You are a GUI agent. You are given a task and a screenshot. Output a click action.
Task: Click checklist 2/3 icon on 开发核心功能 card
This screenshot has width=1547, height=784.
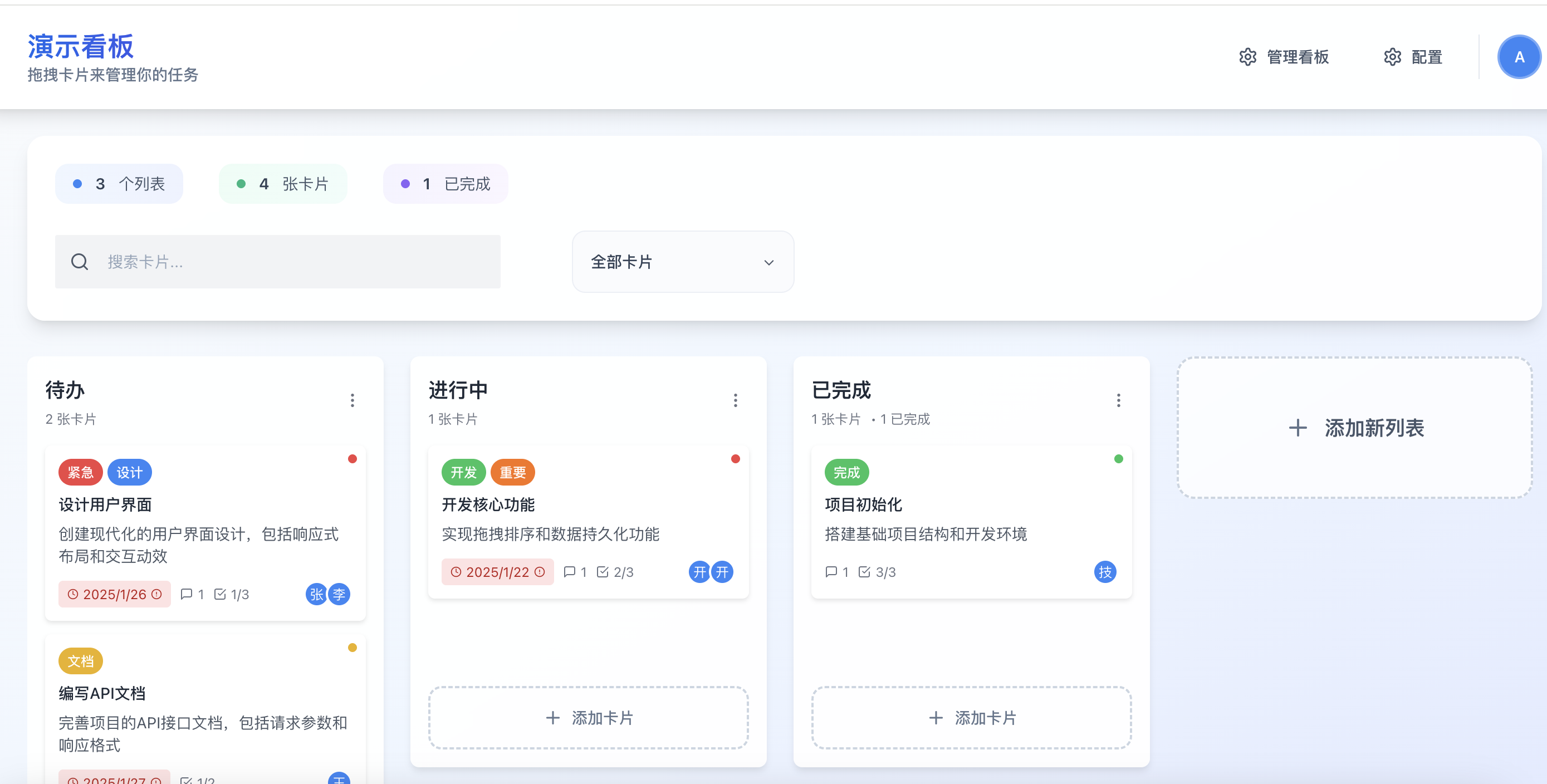tap(603, 572)
